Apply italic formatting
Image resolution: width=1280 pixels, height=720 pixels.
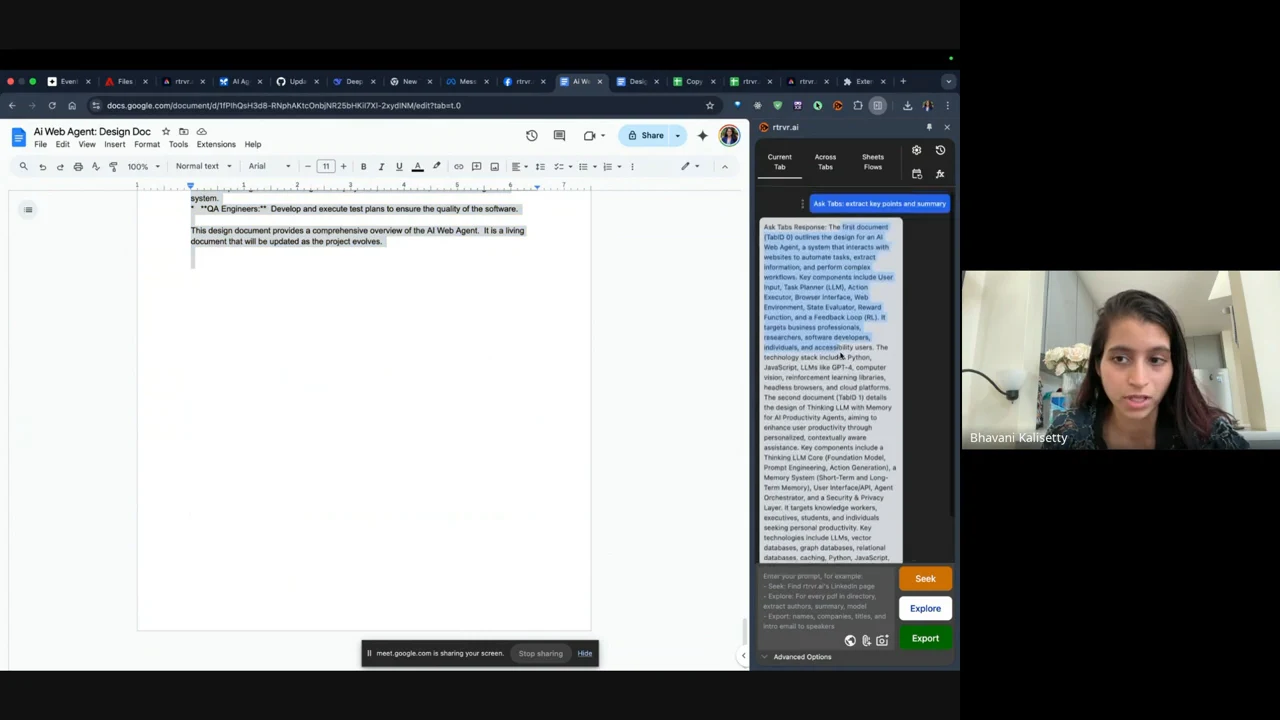[381, 167]
